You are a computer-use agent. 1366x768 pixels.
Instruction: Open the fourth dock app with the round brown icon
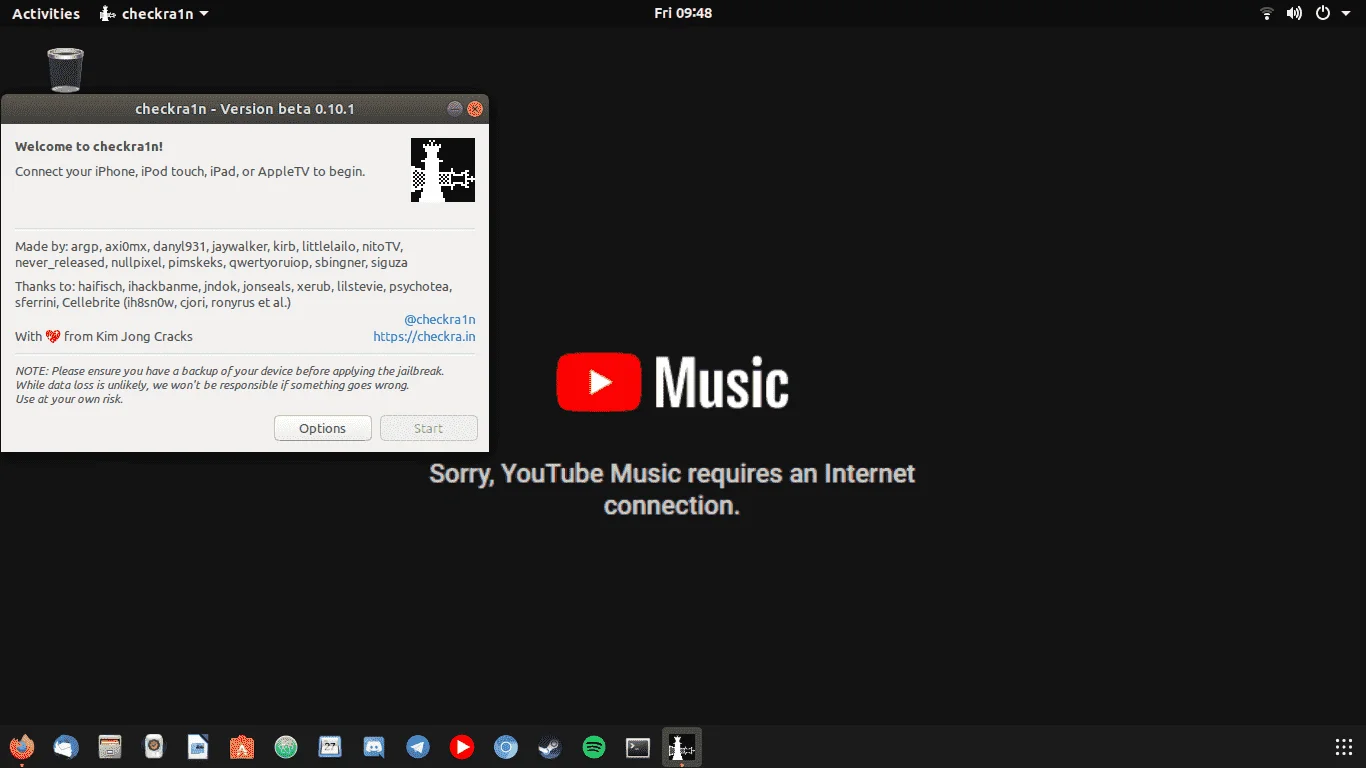(154, 747)
